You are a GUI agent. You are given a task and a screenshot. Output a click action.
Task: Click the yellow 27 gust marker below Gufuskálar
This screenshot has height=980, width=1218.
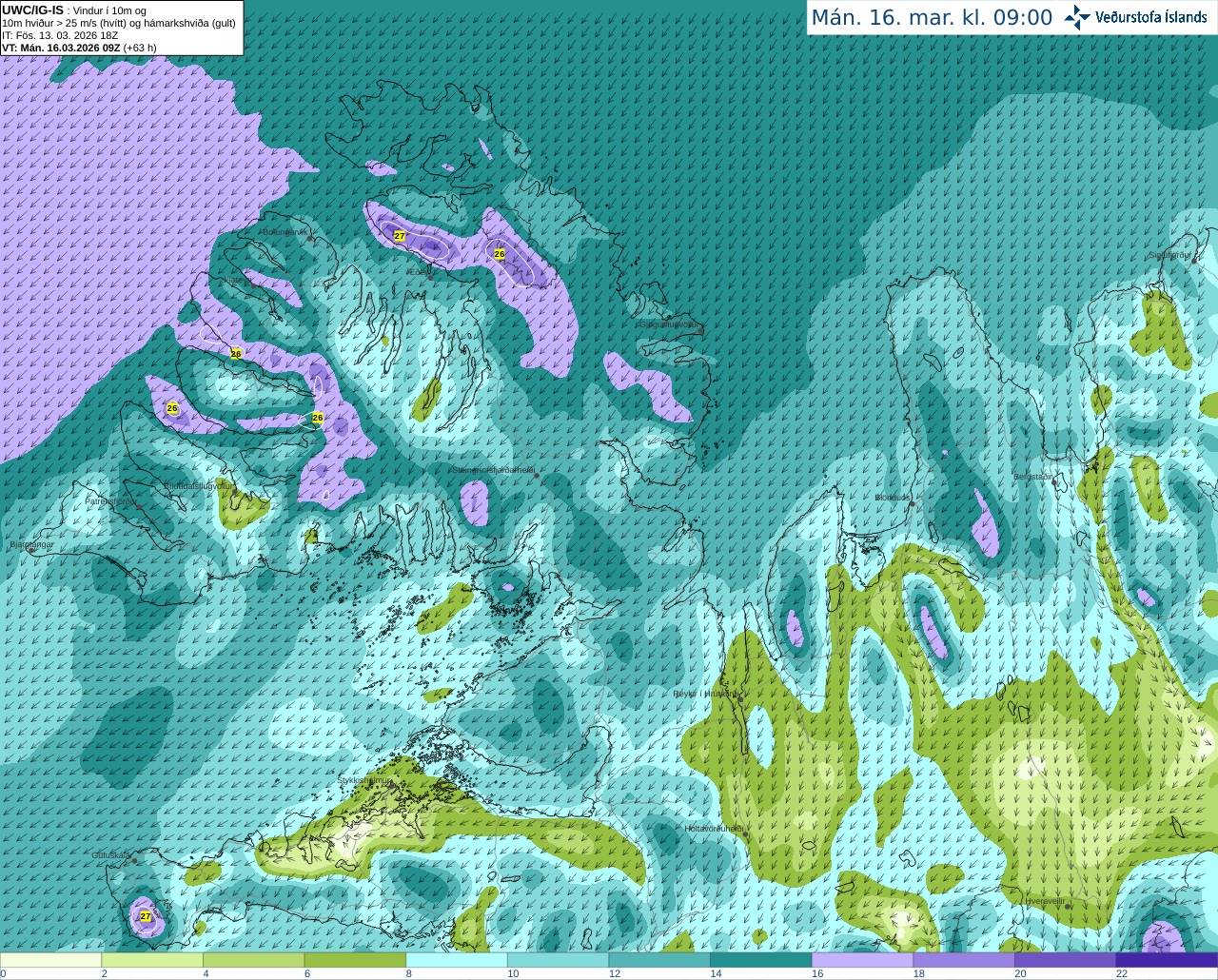click(146, 916)
